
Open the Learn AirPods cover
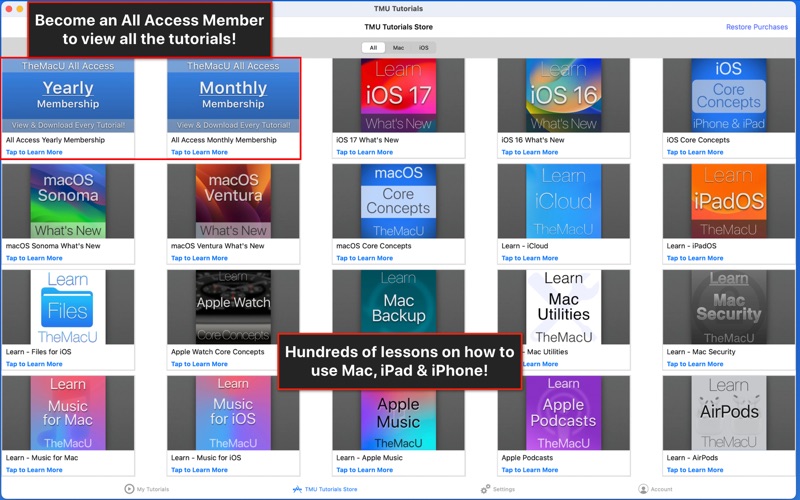[x=729, y=413]
